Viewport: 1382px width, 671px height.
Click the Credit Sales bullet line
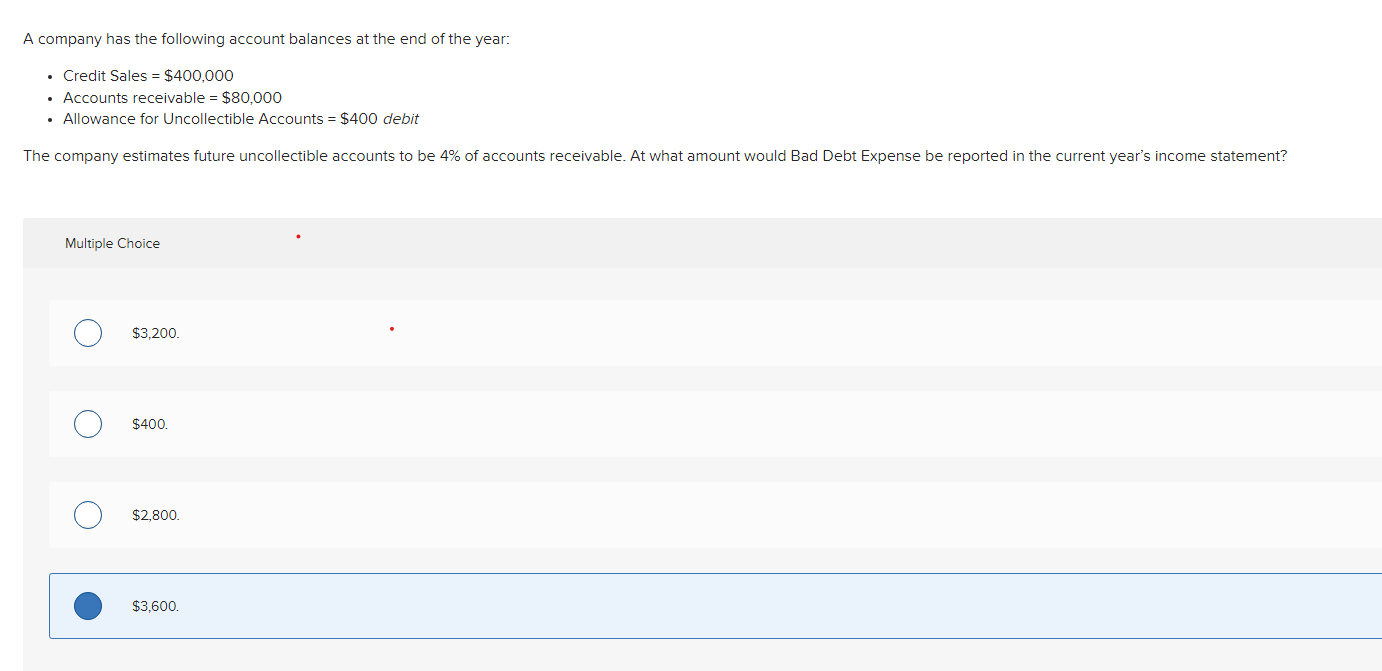(148, 75)
